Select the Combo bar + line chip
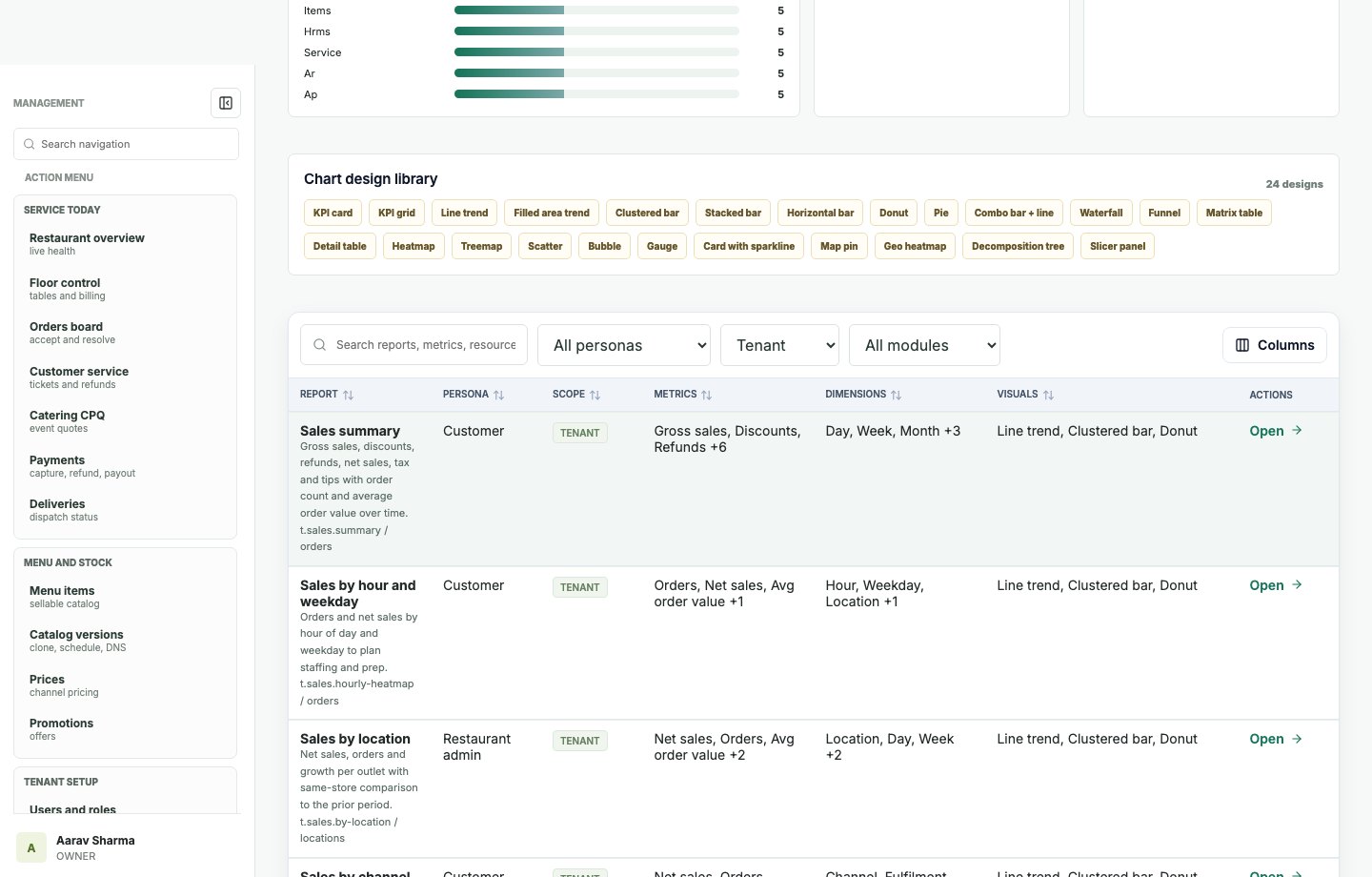The height and width of the screenshot is (877, 1372). [1014, 213]
